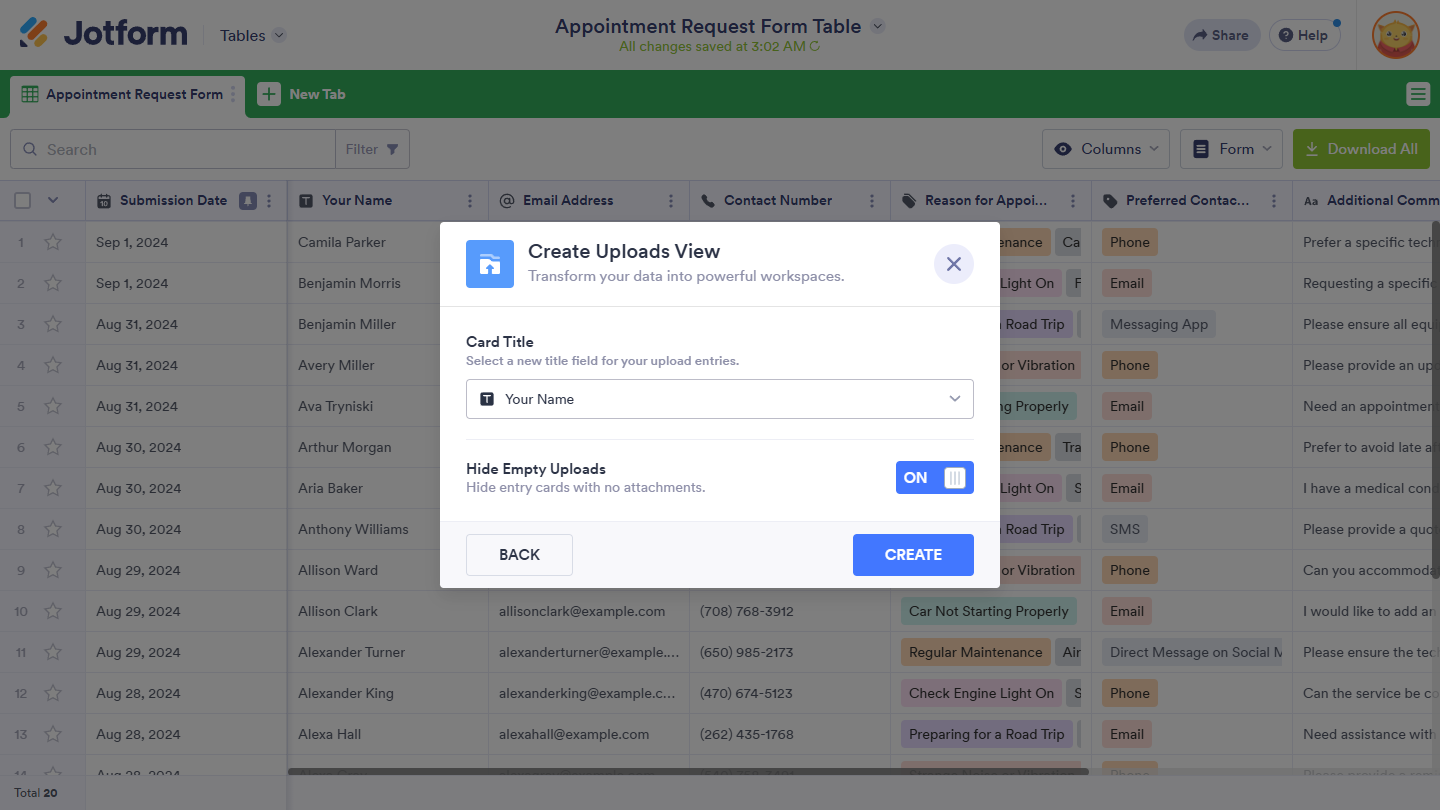Click the Share button

pos(1222,35)
